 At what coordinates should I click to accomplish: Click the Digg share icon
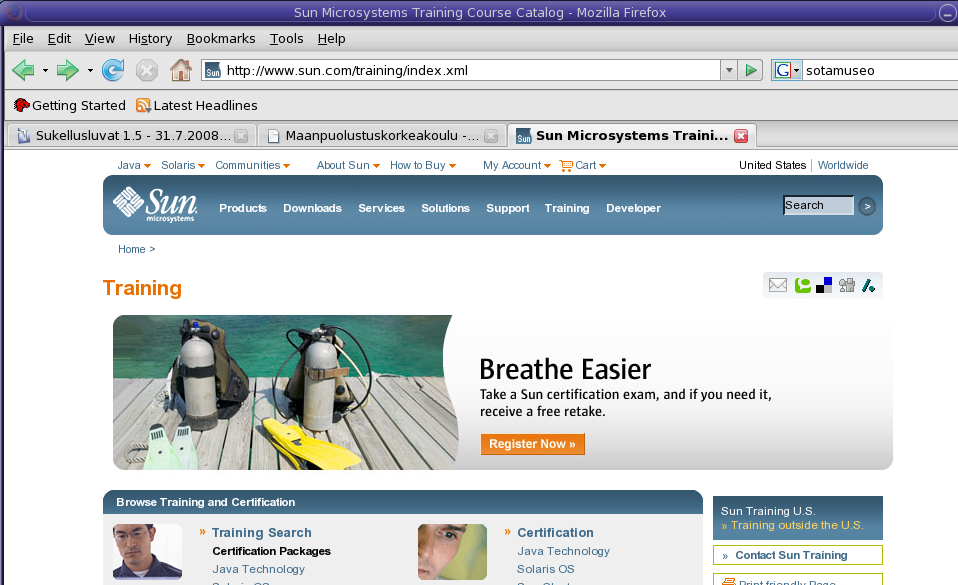click(x=847, y=285)
